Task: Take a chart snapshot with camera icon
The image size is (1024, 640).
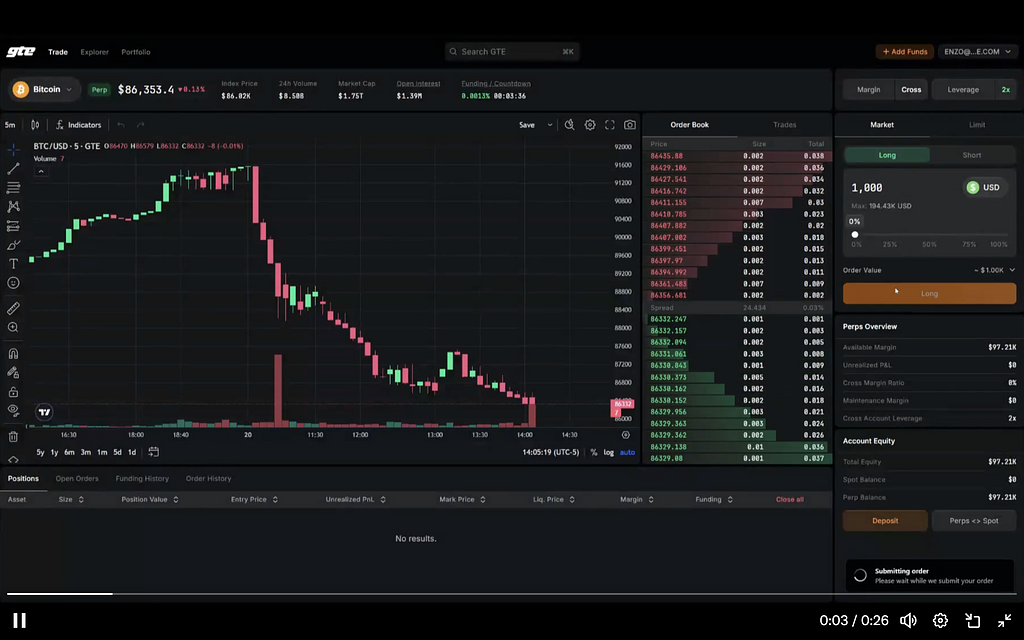Action: (x=630, y=125)
